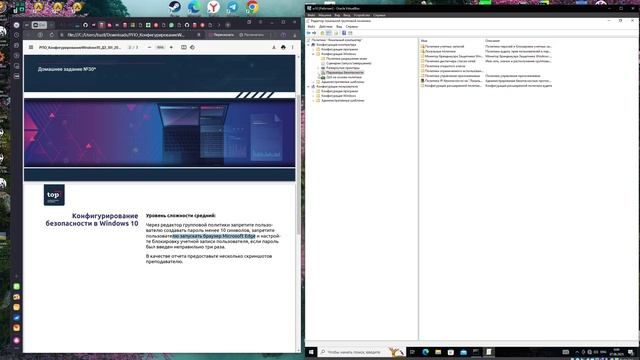Click Task View on the VM taskbar
Viewport: 640px width, 360px height.
(412, 352)
